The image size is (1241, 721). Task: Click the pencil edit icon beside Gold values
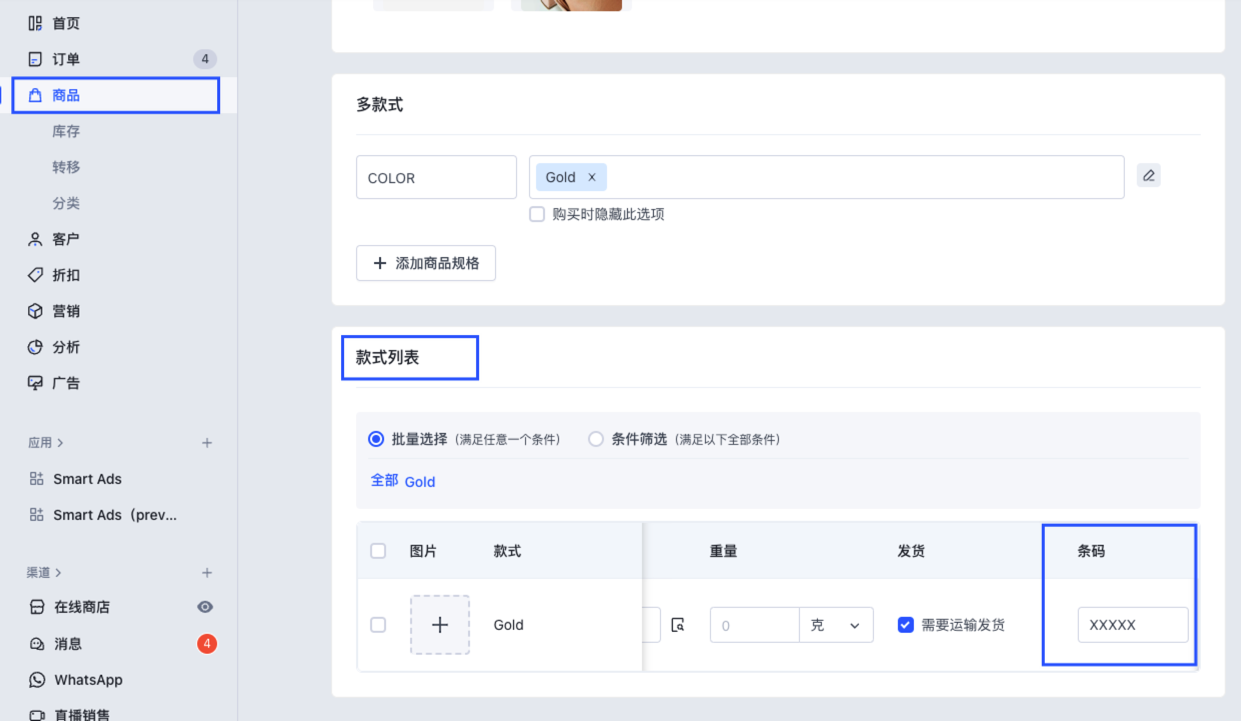[1148, 175]
